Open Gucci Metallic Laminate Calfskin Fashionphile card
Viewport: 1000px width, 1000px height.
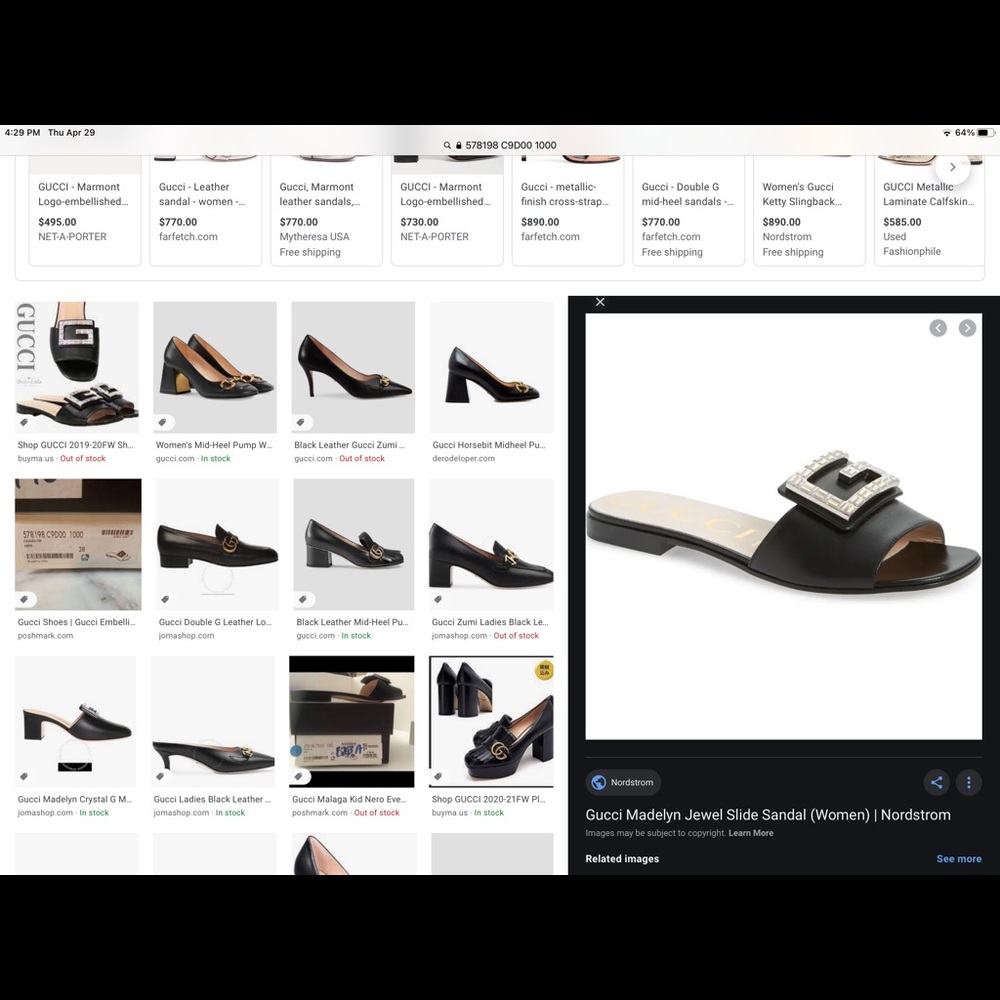point(929,210)
